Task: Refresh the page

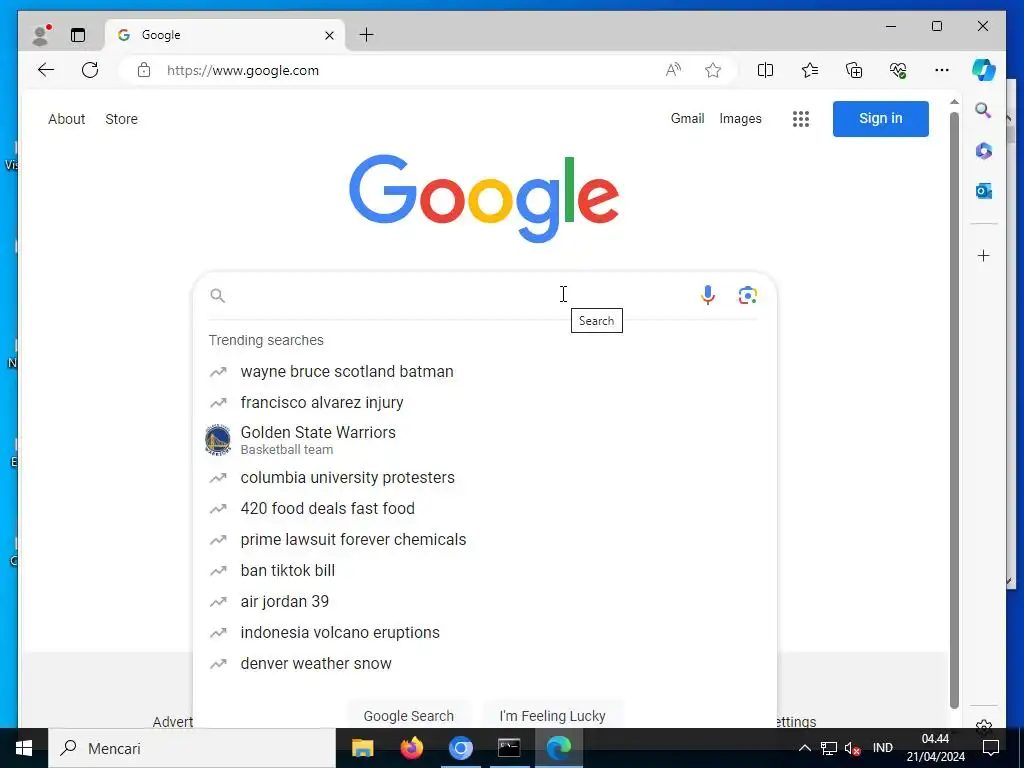Action: pyautogui.click(x=90, y=70)
